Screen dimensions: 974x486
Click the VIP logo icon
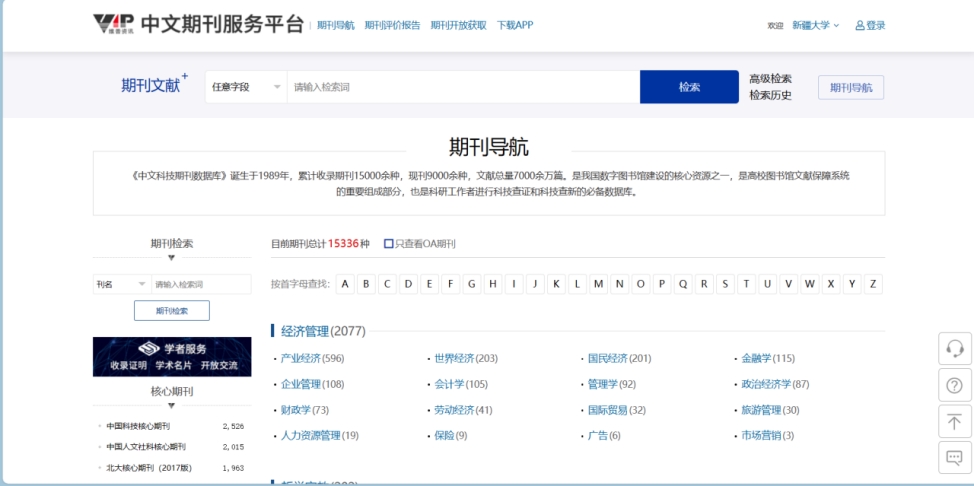114,25
